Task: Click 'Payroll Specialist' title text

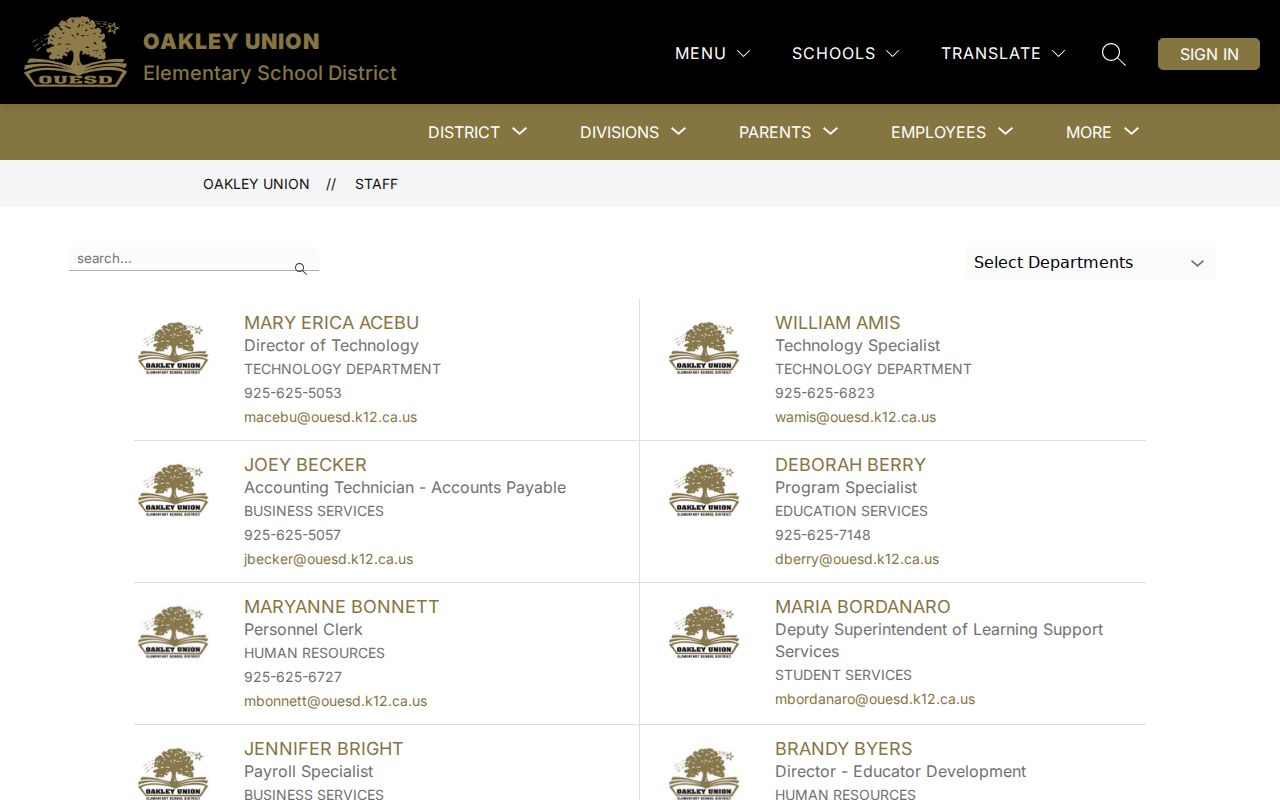Action: (x=308, y=772)
